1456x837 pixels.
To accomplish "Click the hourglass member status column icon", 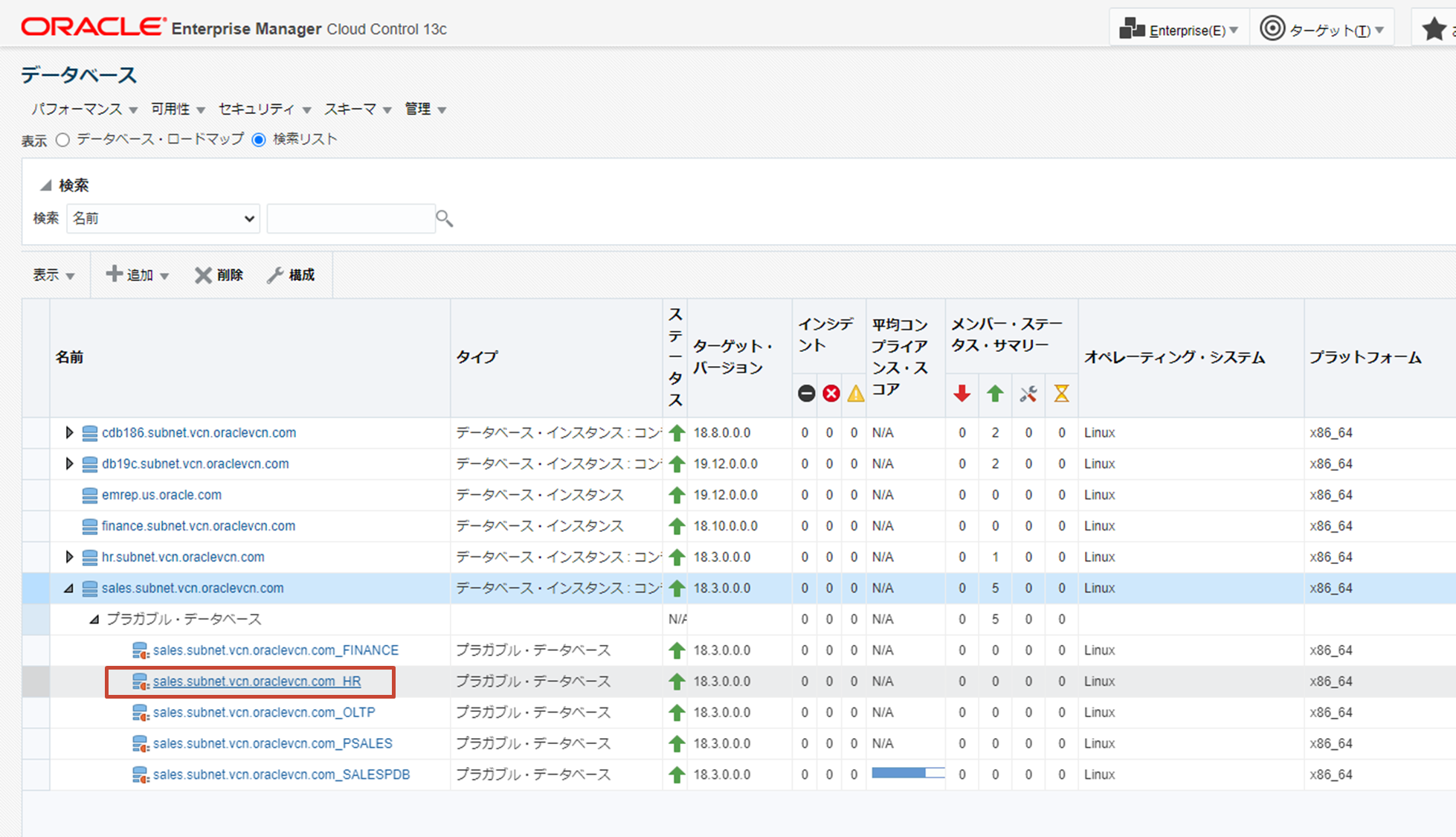I will point(1061,394).
